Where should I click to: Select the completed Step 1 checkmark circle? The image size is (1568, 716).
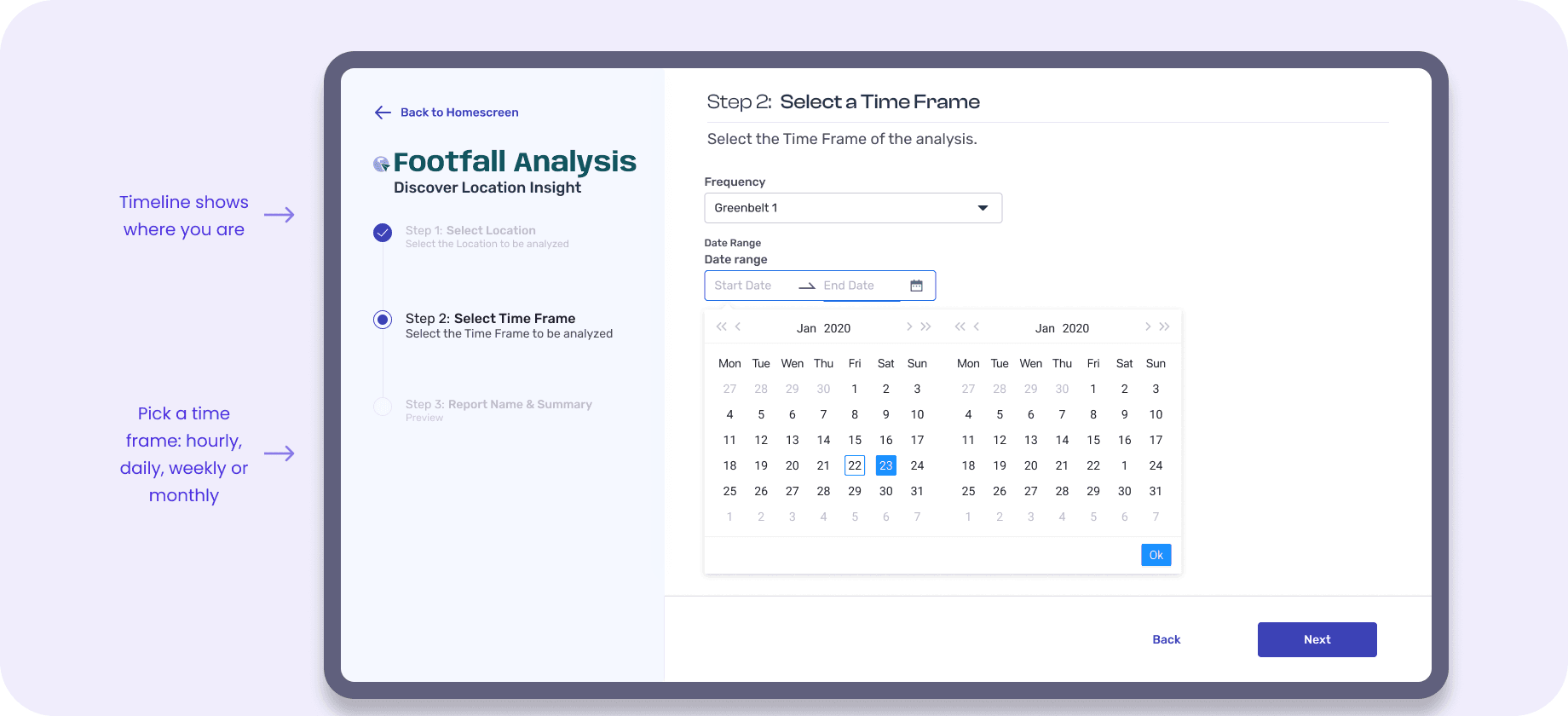click(x=383, y=233)
